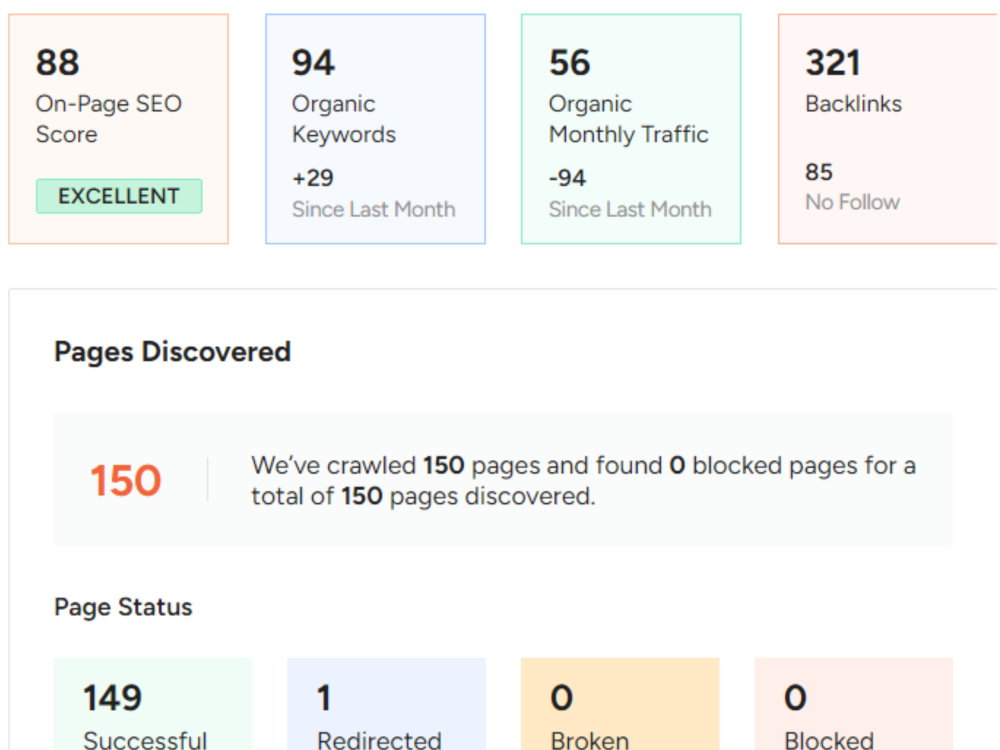The height and width of the screenshot is (750, 1000).
Task: Click the +29 keywords change value
Action: tap(312, 178)
